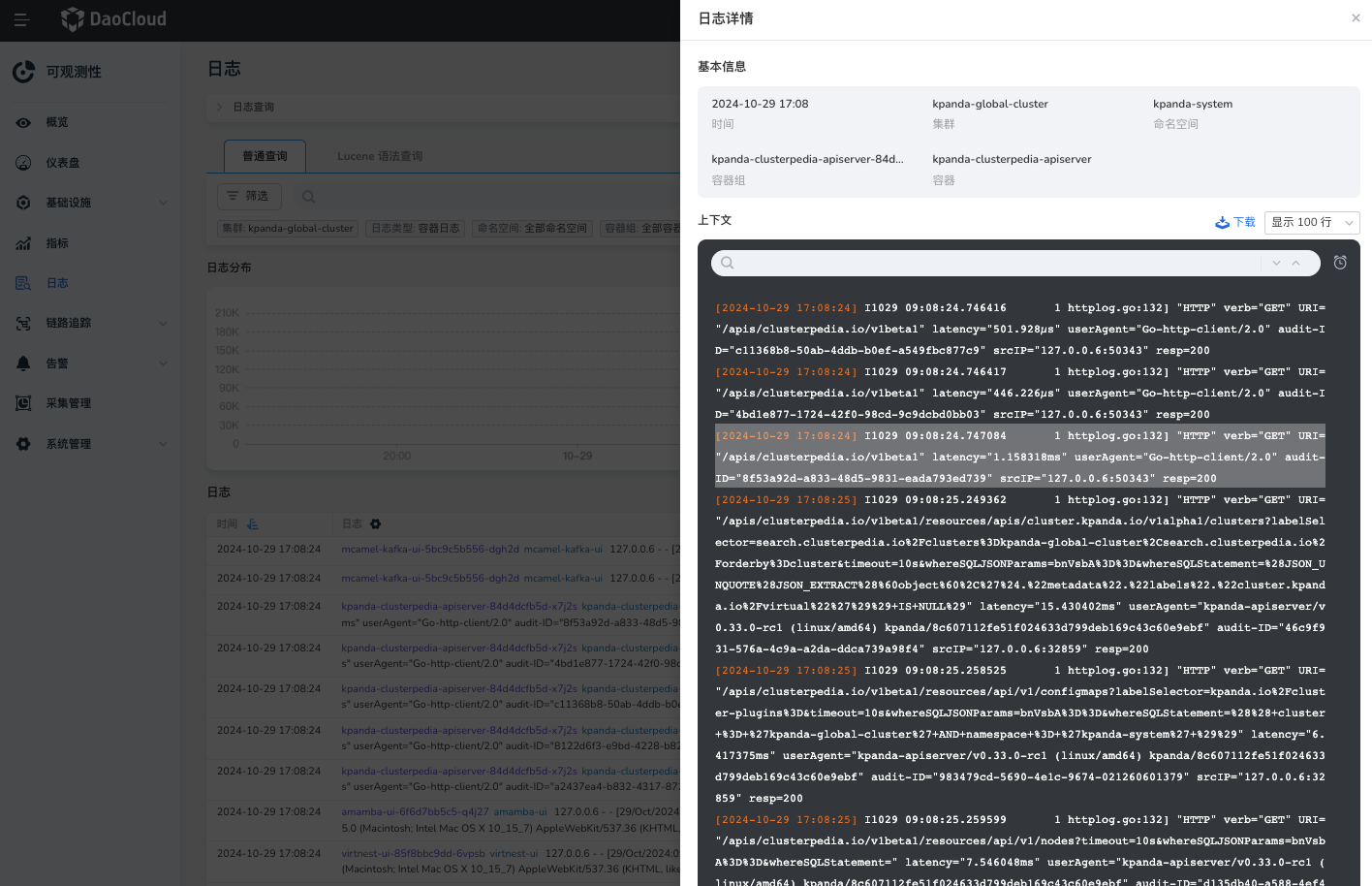Click the 筛选 filter button
The image size is (1372, 886).
click(249, 196)
